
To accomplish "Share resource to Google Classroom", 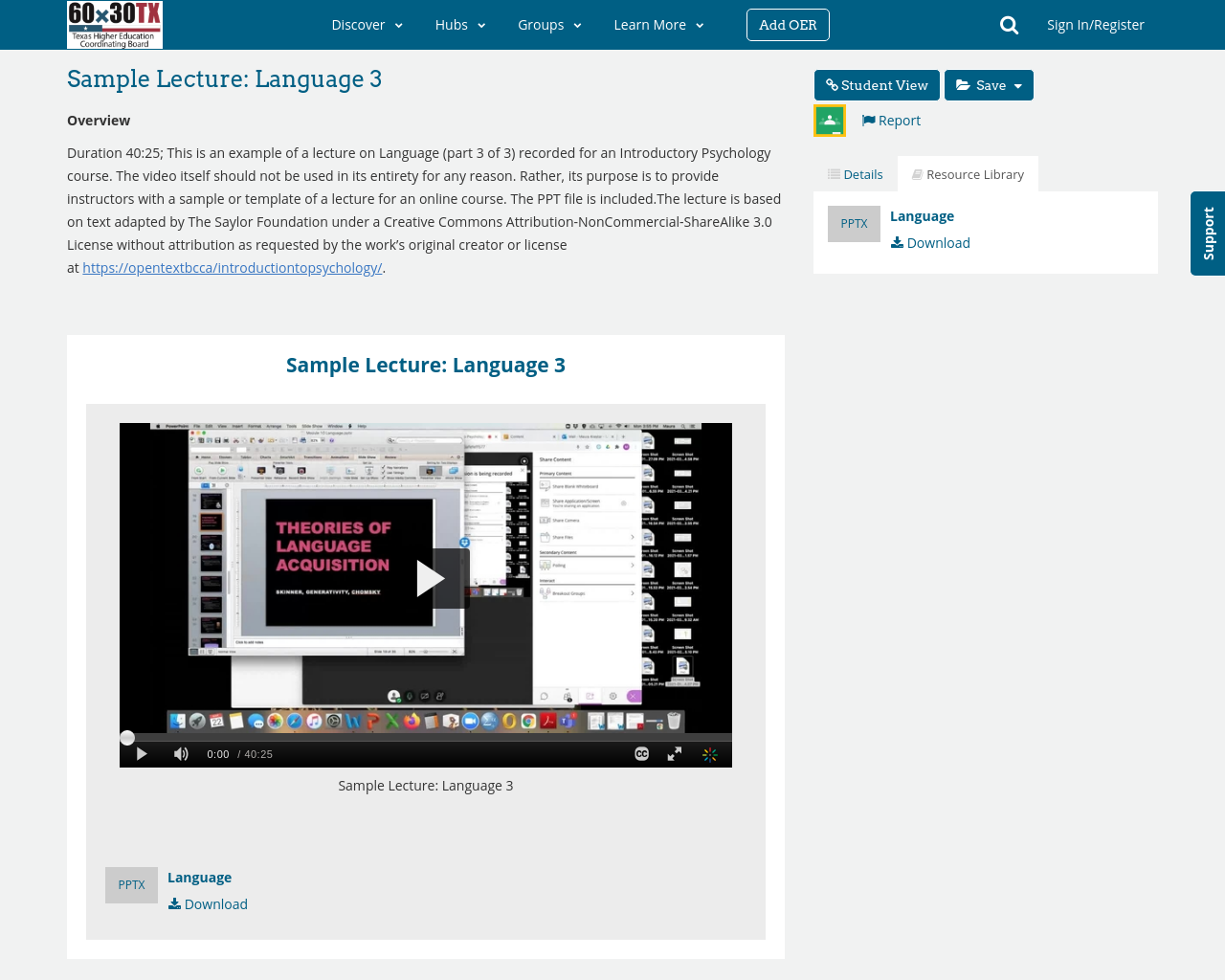I will click(x=829, y=119).
